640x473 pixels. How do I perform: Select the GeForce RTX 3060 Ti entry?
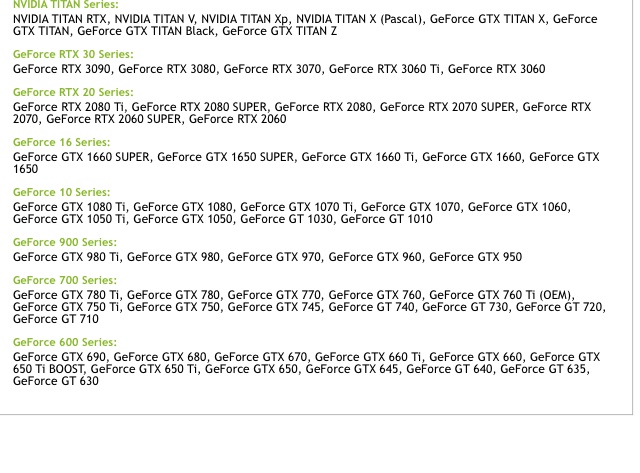(x=385, y=69)
